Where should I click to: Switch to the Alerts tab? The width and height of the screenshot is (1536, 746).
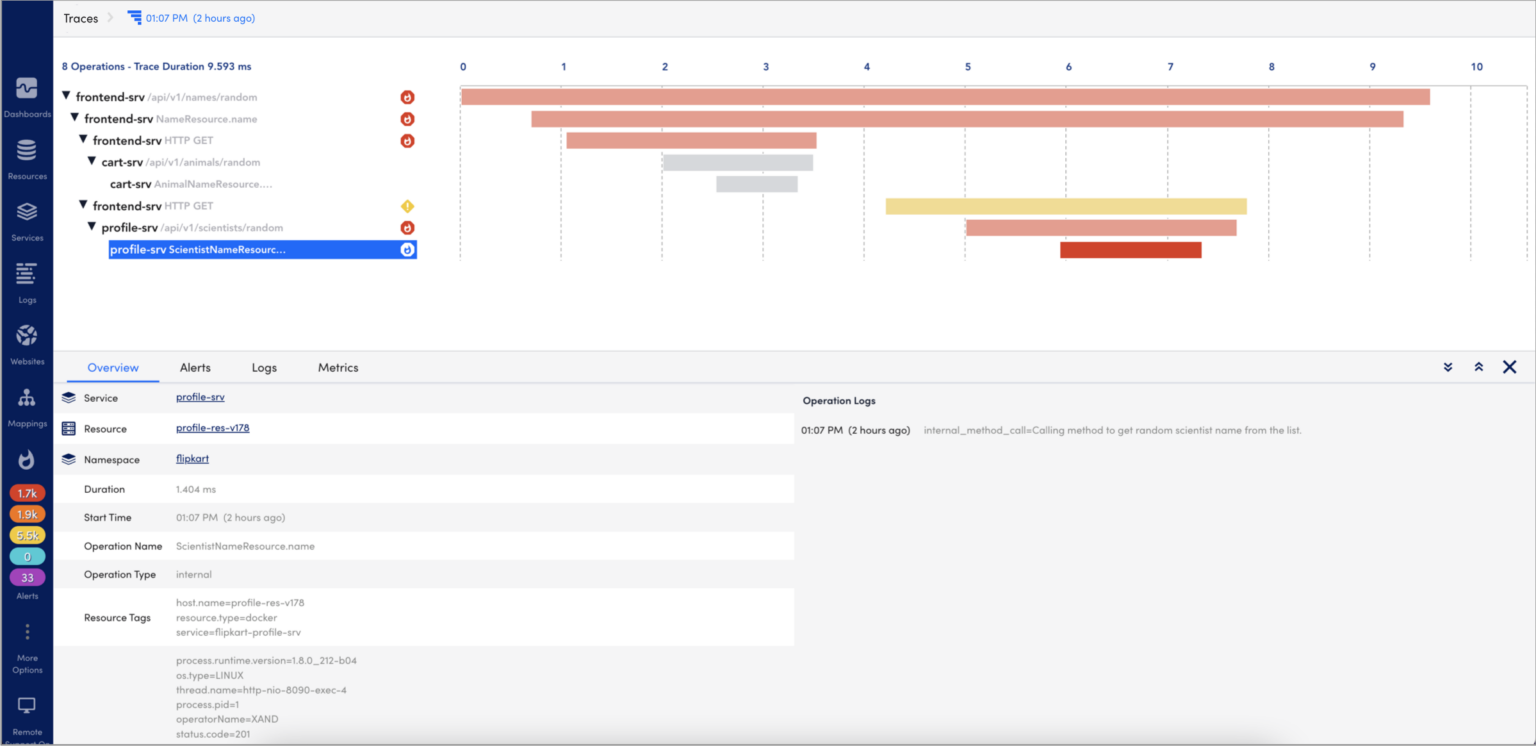pyautogui.click(x=195, y=367)
